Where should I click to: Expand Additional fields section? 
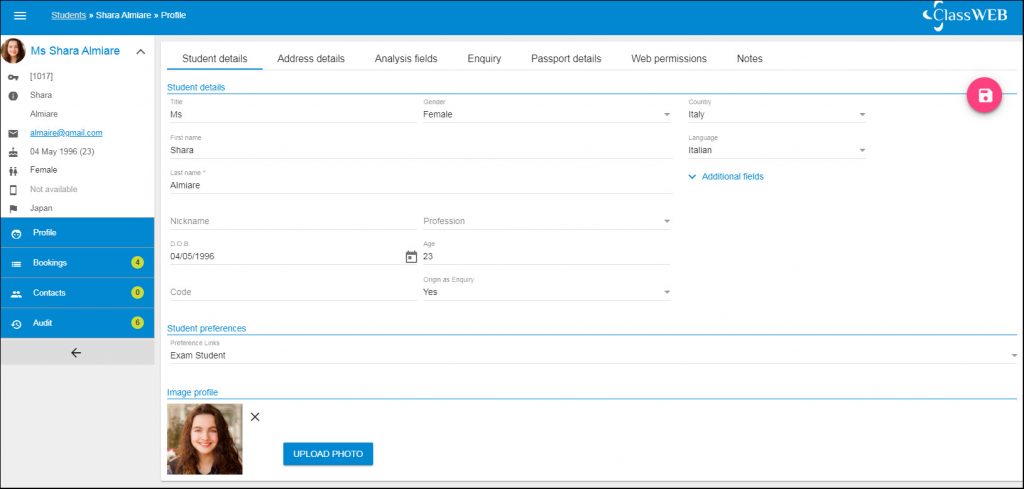tap(726, 177)
